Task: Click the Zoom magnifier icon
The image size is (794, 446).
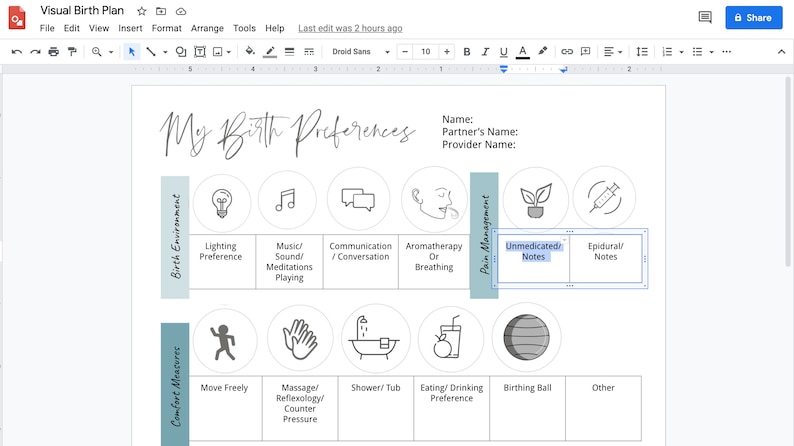Action: (96, 52)
